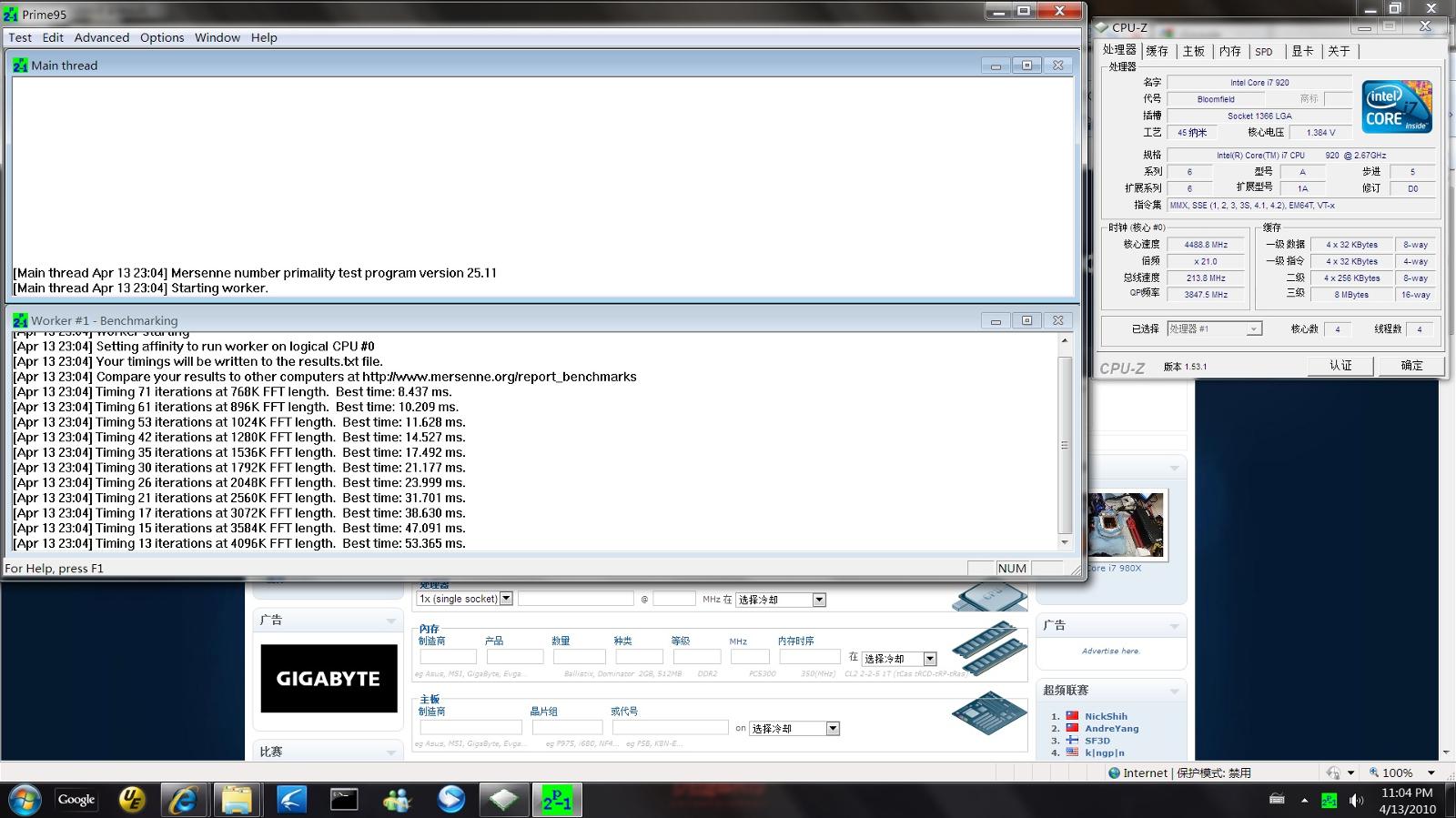1456x818 pixels.
Task: Switch to CPU-Z SPD tab
Action: [1264, 51]
